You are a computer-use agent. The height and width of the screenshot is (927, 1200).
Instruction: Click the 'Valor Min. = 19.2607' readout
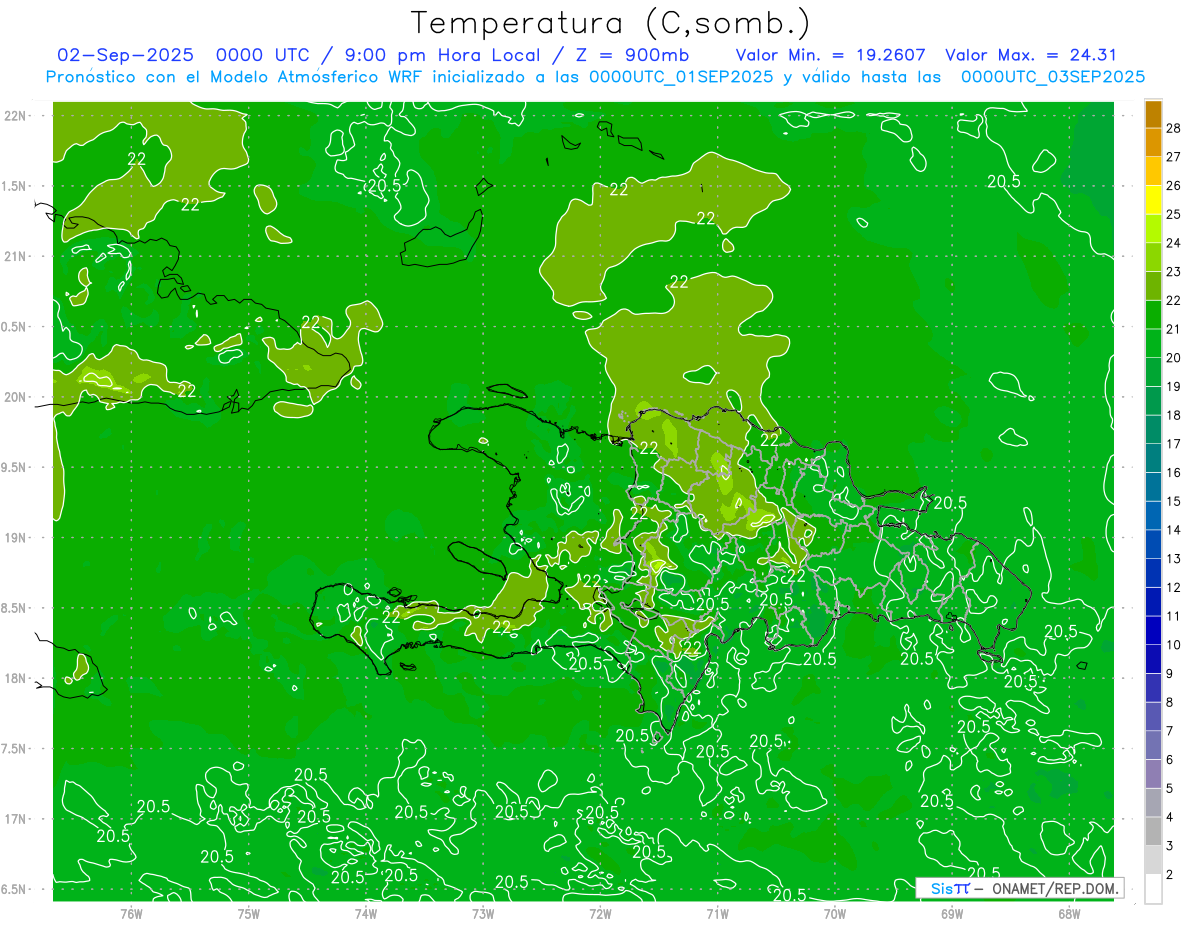tap(830, 55)
